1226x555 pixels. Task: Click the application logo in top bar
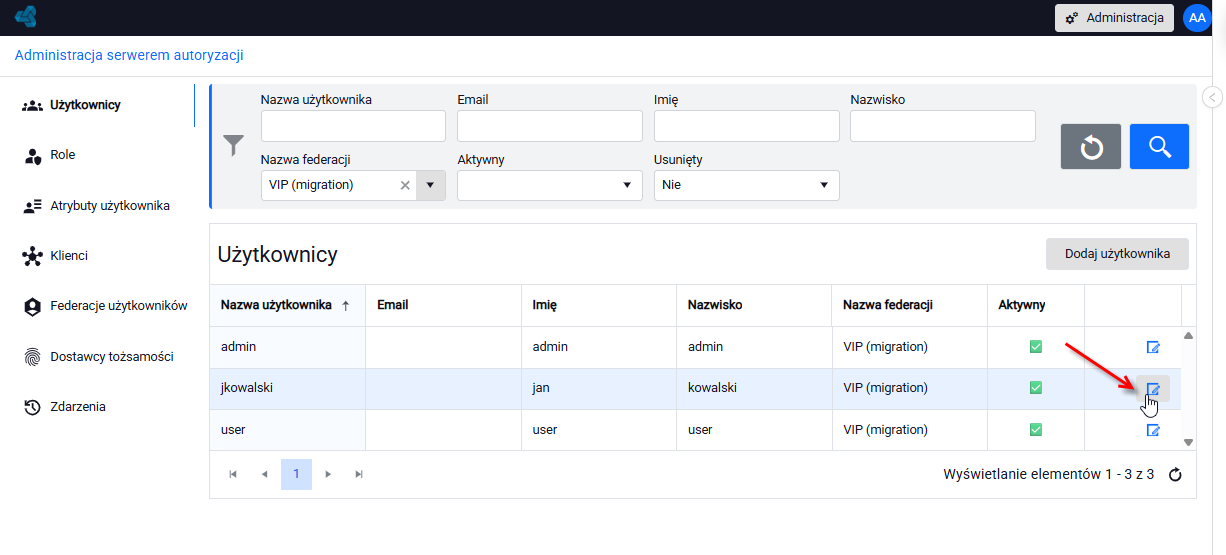[x=26, y=17]
